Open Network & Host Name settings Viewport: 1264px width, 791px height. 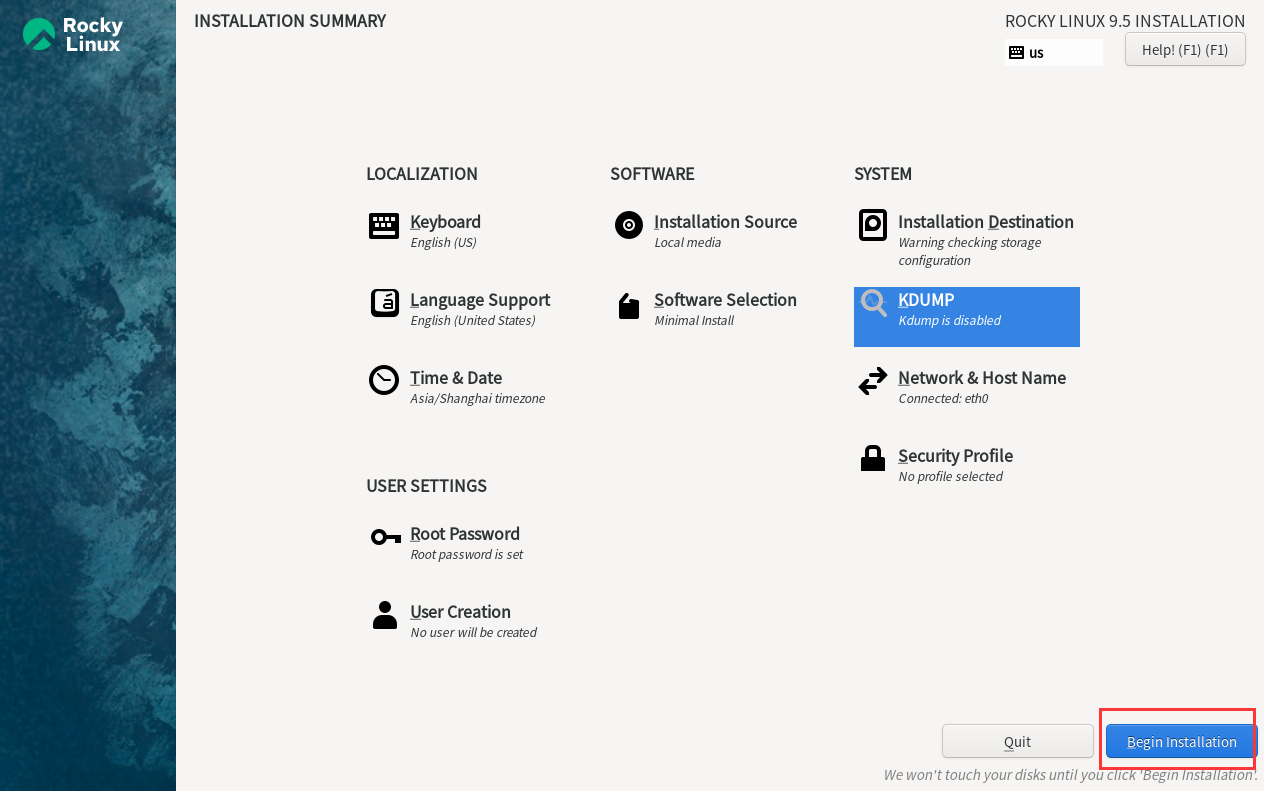coord(981,378)
